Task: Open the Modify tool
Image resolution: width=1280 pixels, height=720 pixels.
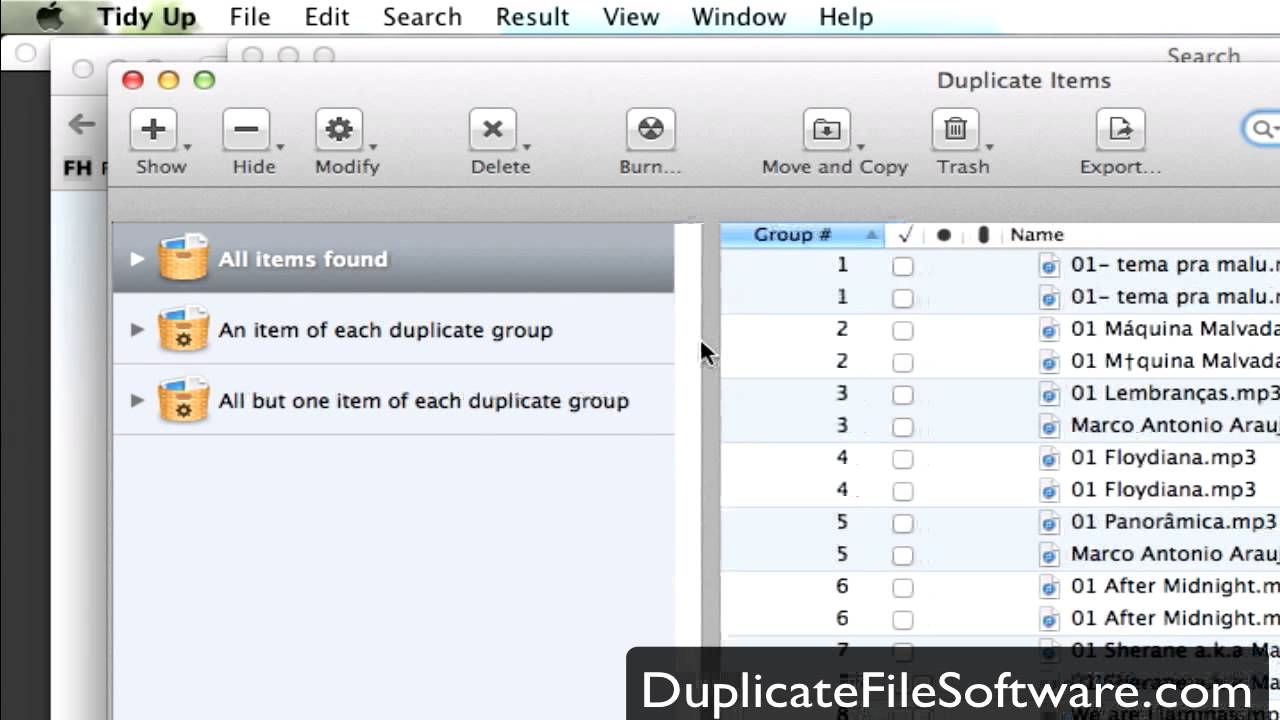Action: click(x=339, y=130)
